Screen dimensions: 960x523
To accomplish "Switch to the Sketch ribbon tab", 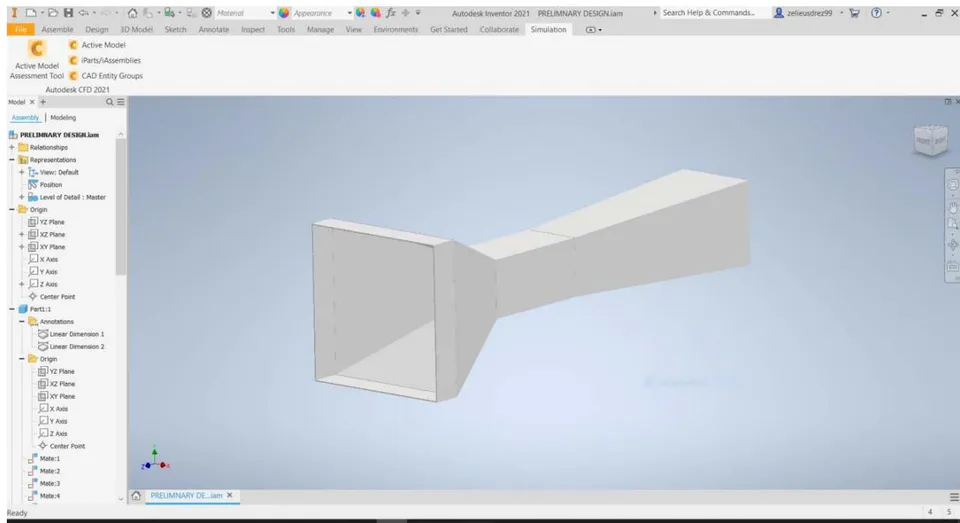I will pyautogui.click(x=175, y=29).
